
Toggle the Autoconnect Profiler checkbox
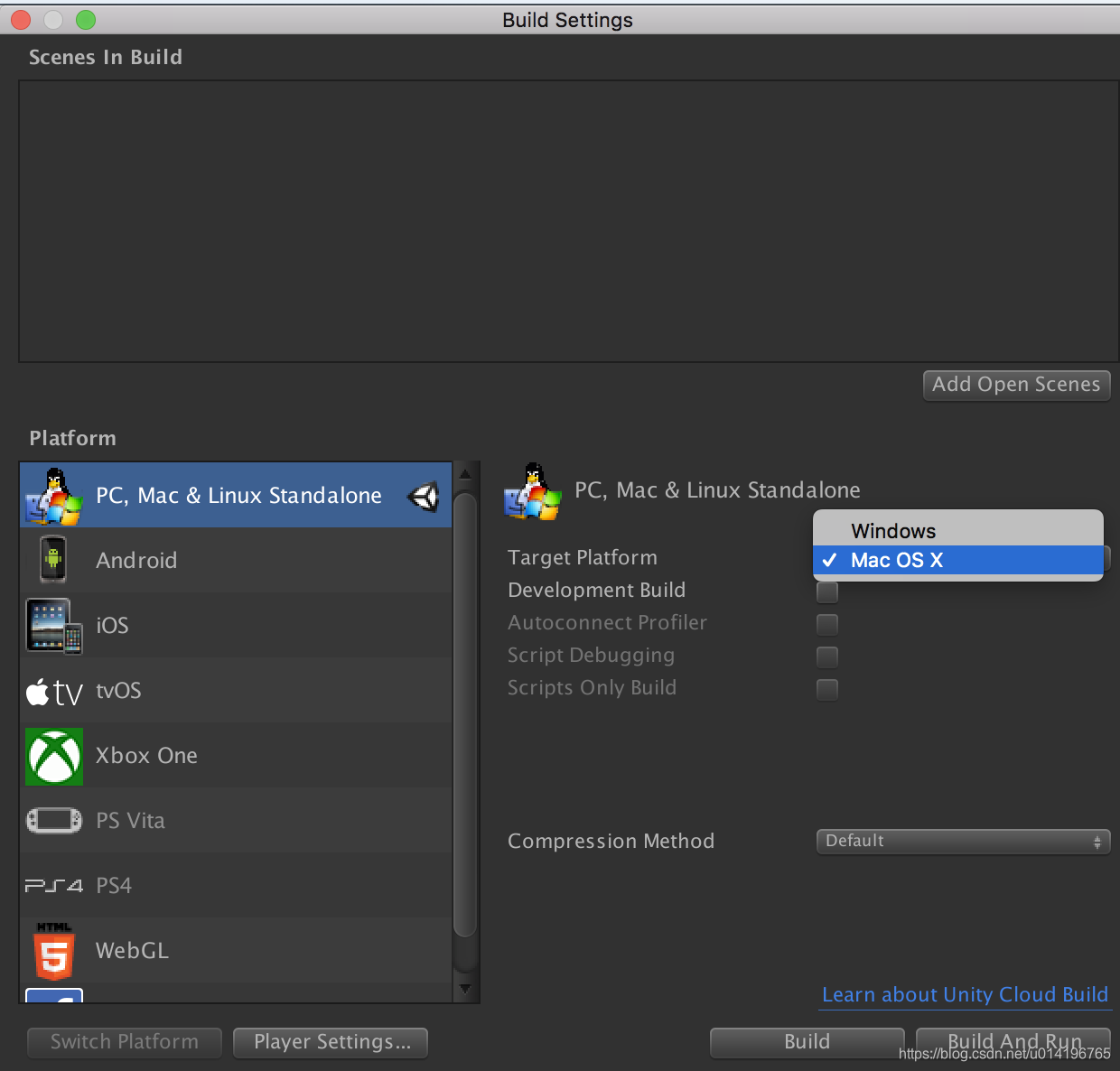pos(827,625)
